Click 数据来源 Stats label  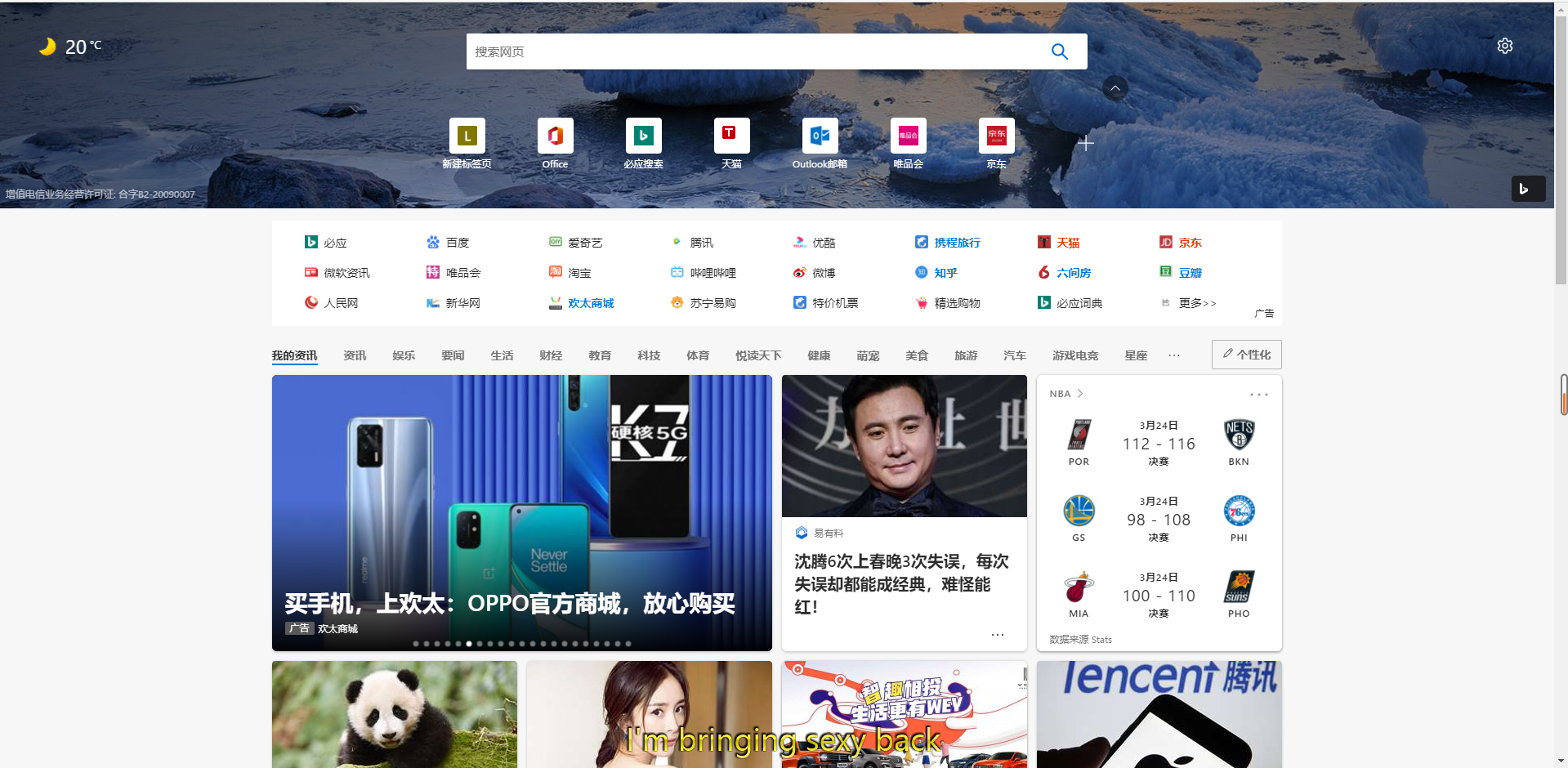point(1080,640)
